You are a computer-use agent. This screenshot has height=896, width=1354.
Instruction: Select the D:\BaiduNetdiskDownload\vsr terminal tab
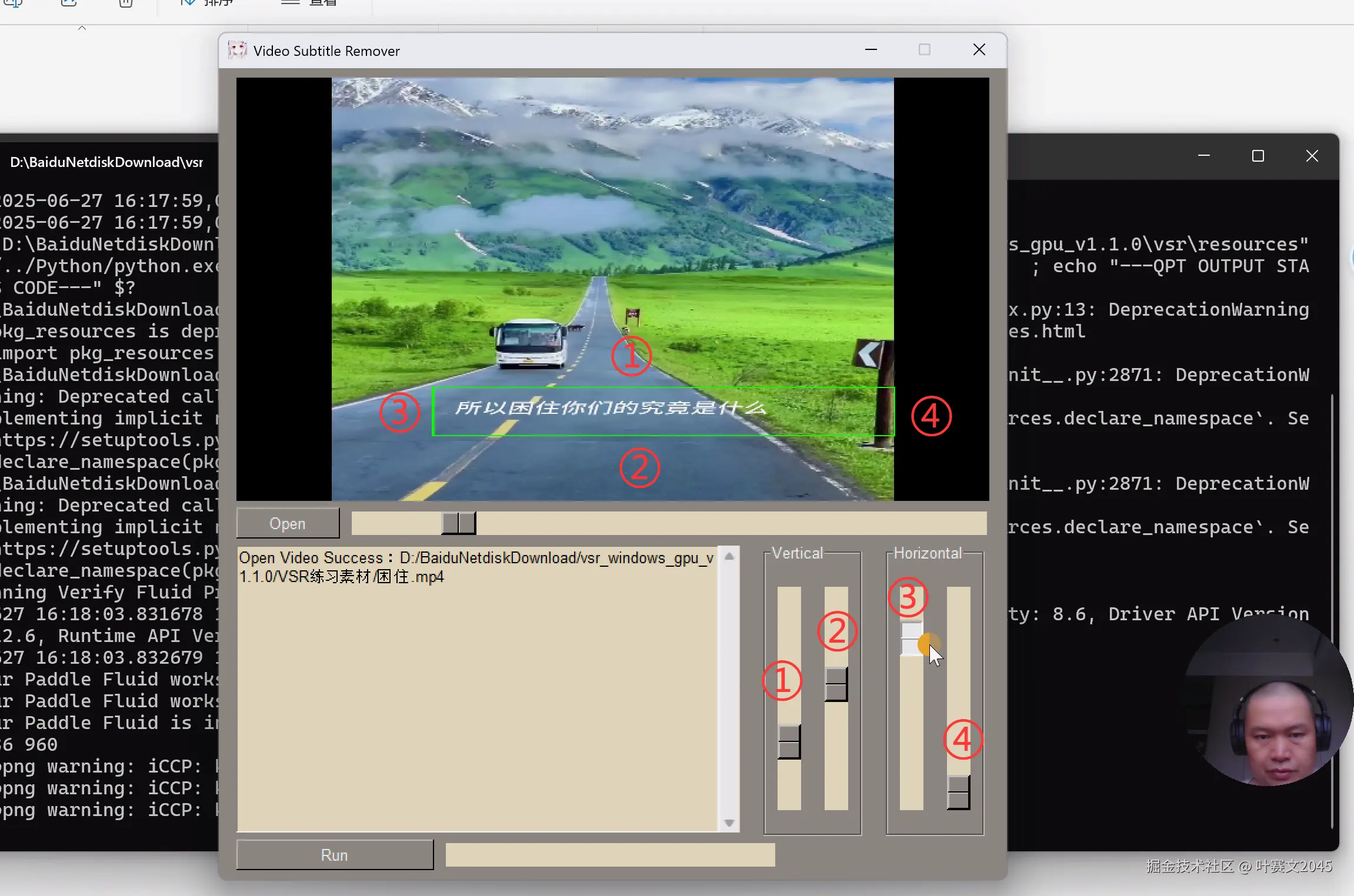tap(106, 162)
